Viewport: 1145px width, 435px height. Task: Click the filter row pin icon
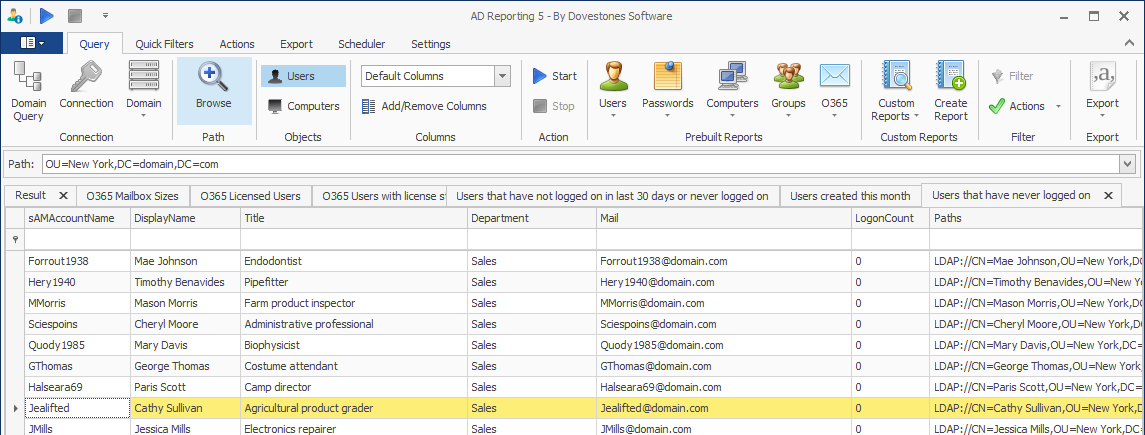point(15,239)
